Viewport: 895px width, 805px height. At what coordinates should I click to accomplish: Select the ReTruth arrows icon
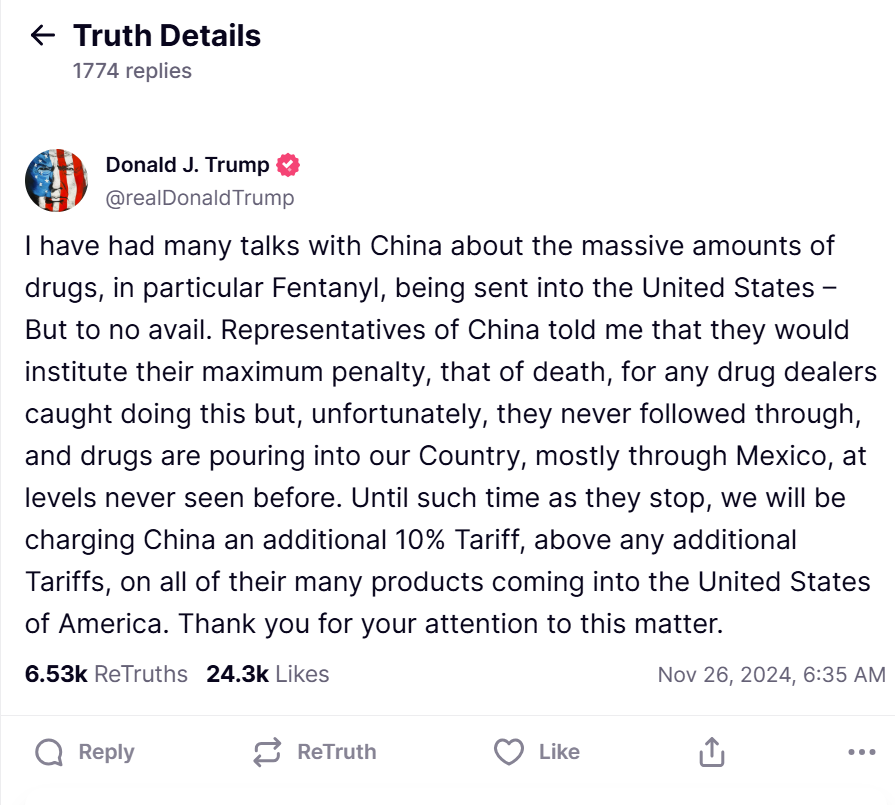[266, 751]
